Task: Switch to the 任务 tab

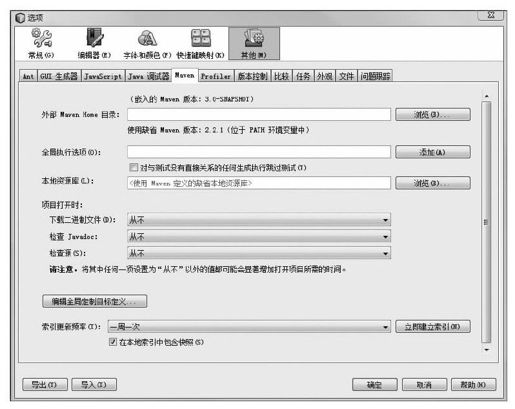Action: point(303,76)
